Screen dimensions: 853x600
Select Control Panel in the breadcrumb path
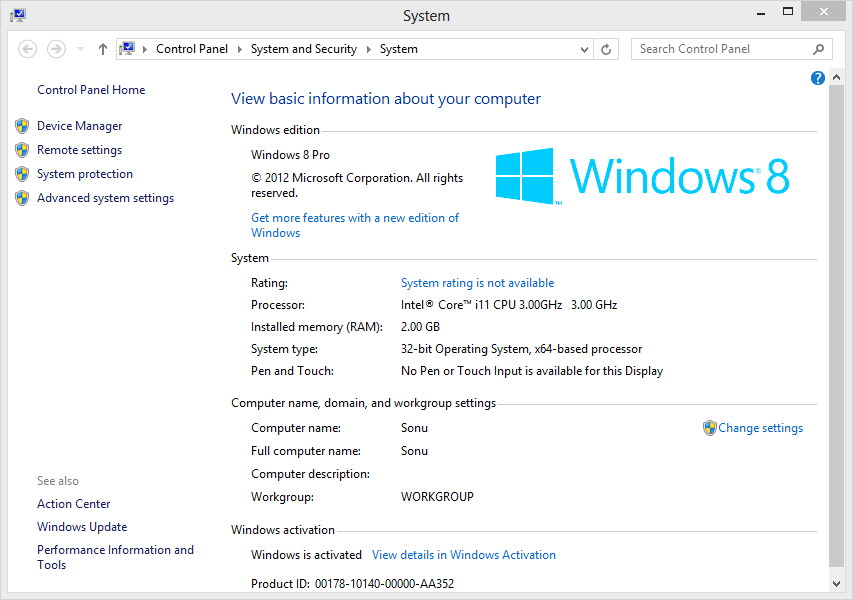click(x=192, y=48)
